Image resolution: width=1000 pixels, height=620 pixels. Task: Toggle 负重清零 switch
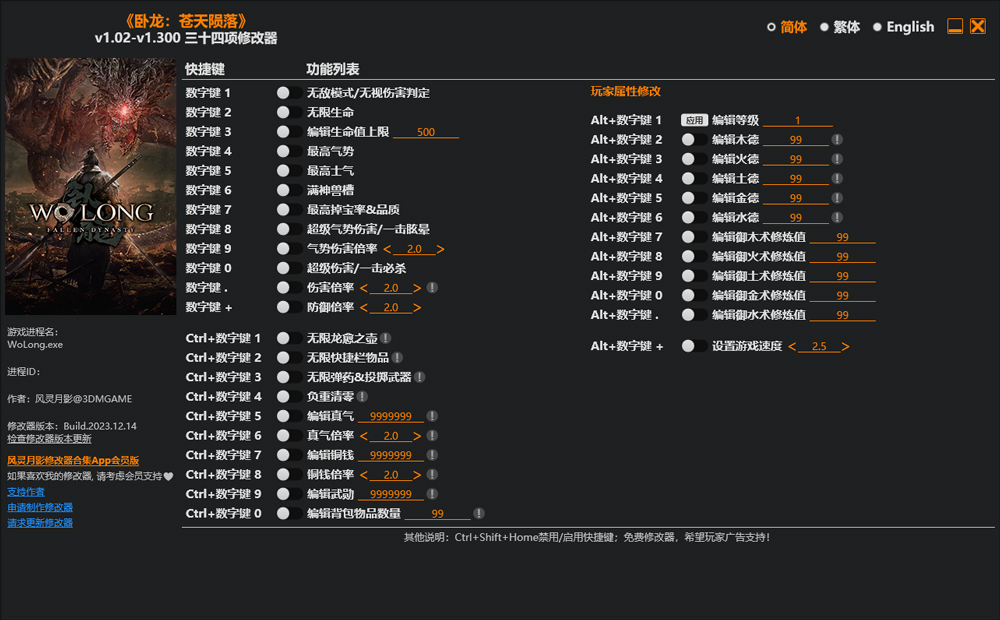coord(289,397)
